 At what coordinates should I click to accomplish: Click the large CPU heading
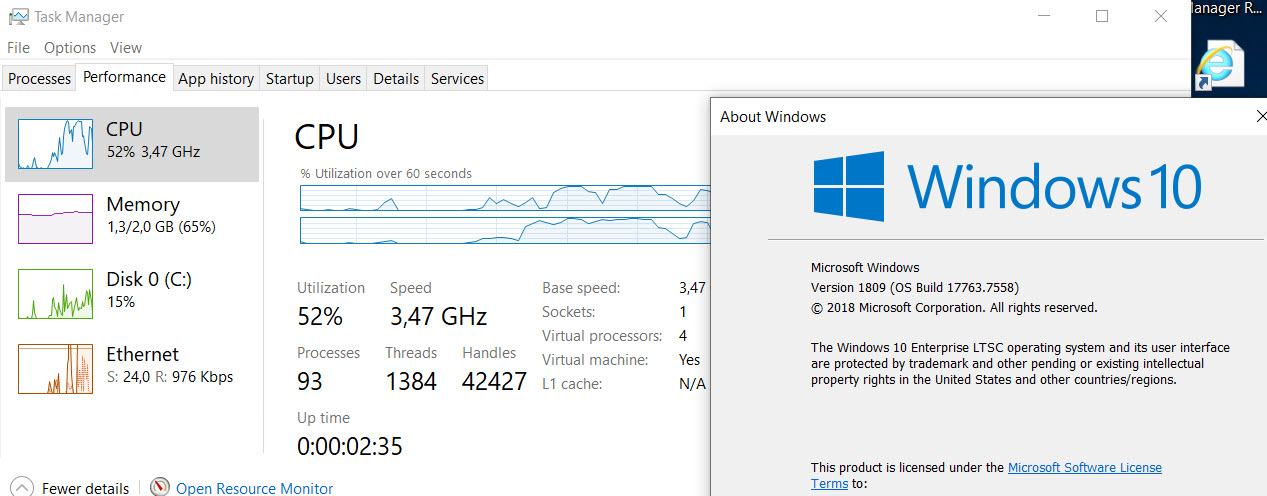point(327,136)
